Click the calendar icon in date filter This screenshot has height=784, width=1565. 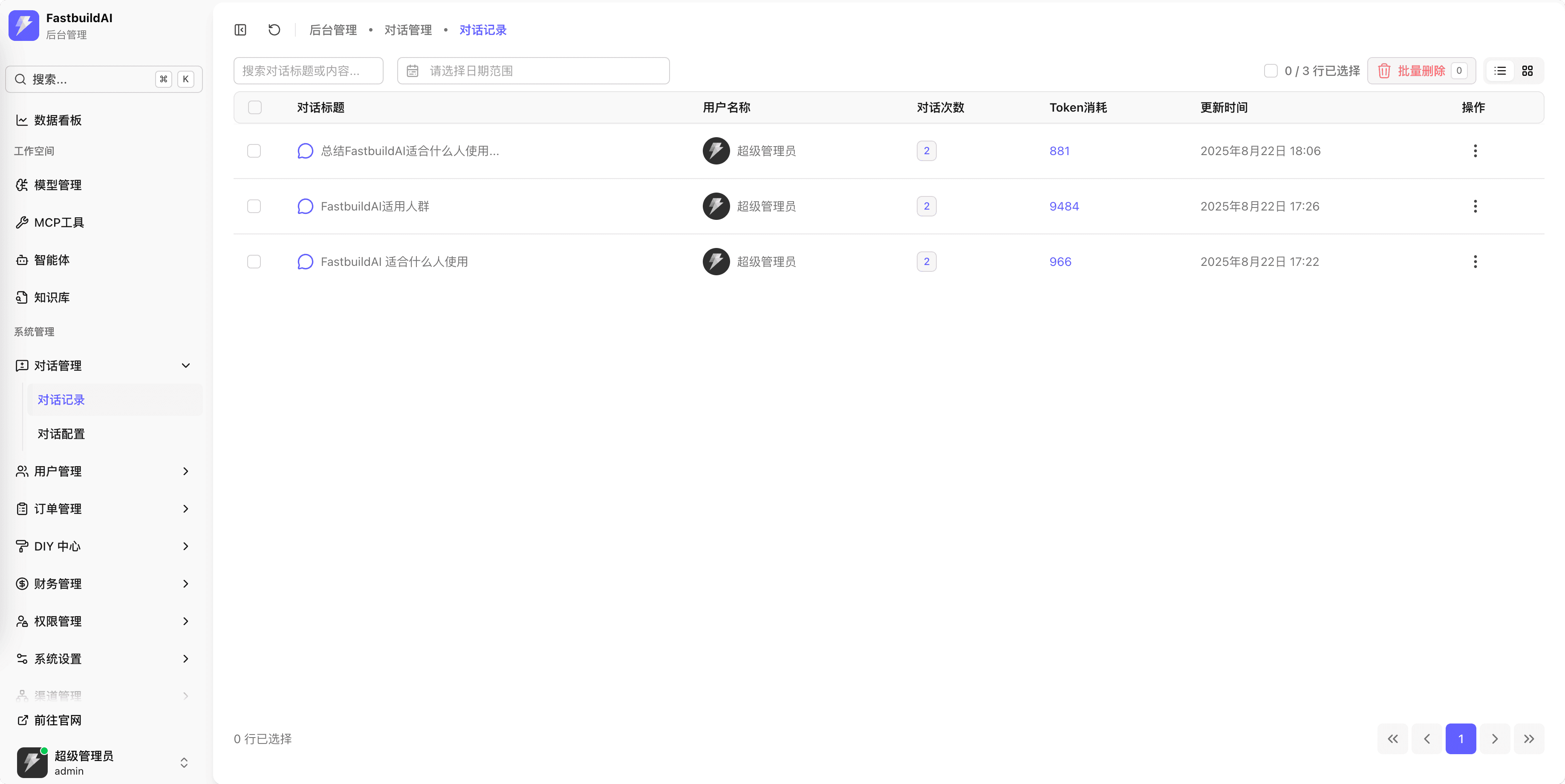pos(413,71)
